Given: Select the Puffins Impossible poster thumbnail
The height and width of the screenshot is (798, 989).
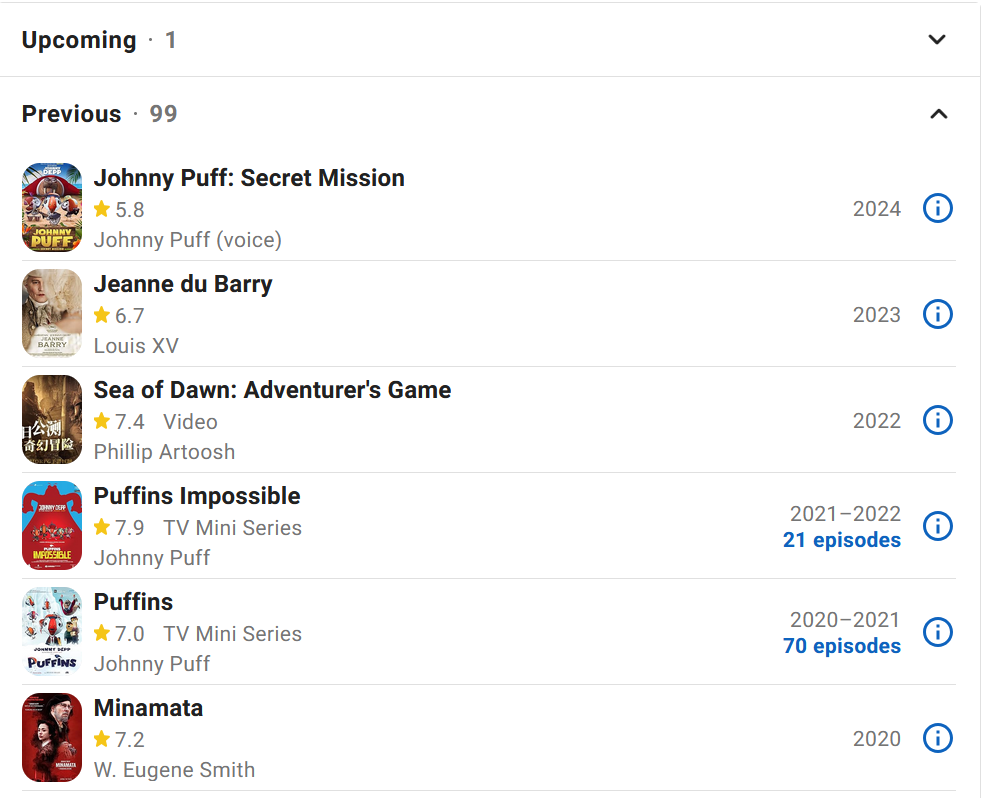Looking at the screenshot, I should click(x=52, y=526).
